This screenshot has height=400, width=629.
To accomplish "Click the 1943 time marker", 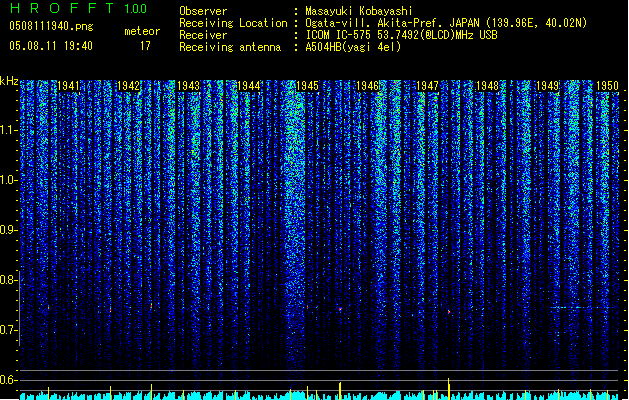I will (x=189, y=86).
